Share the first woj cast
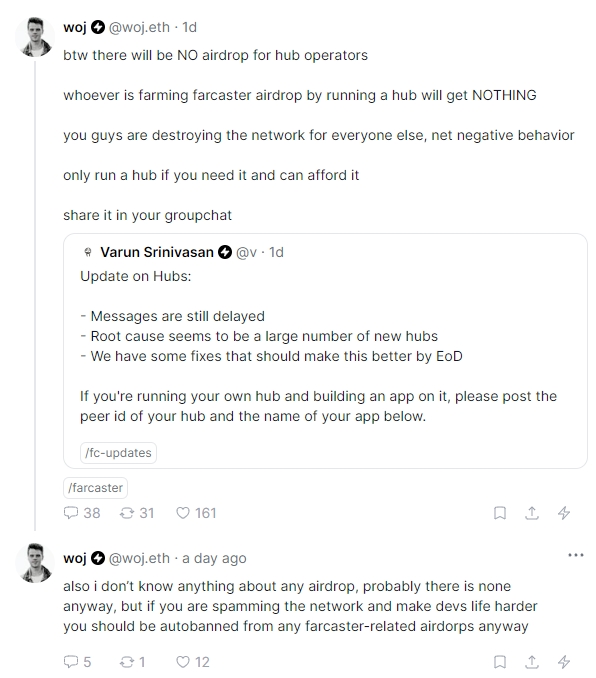The image size is (596, 678). pos(532,513)
